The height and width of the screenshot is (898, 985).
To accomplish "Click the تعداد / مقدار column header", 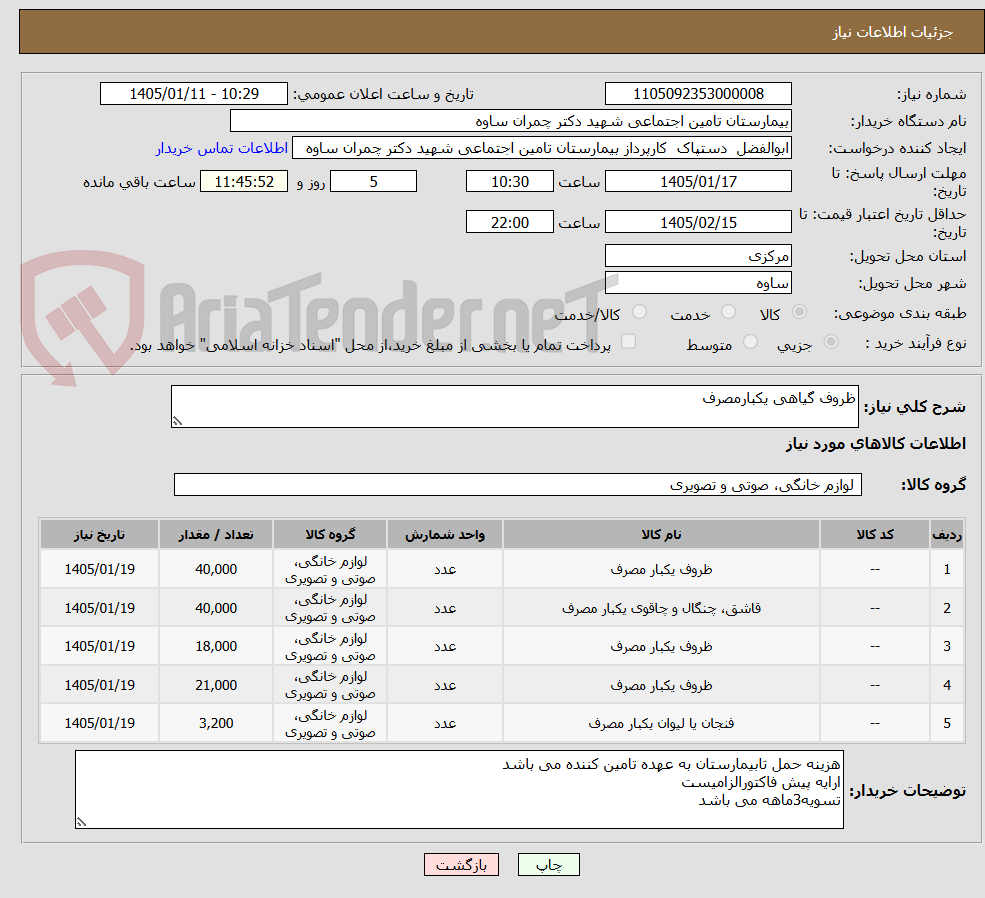I will pos(215,534).
